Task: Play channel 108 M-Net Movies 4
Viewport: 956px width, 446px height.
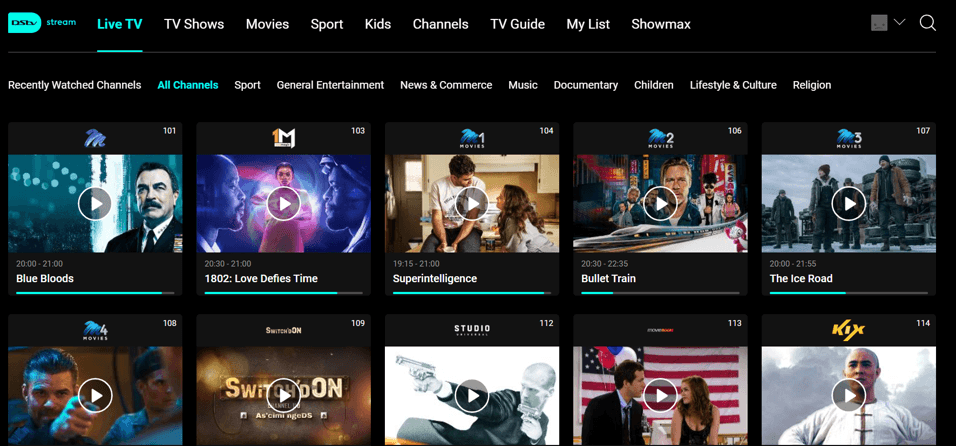Action: tap(95, 395)
